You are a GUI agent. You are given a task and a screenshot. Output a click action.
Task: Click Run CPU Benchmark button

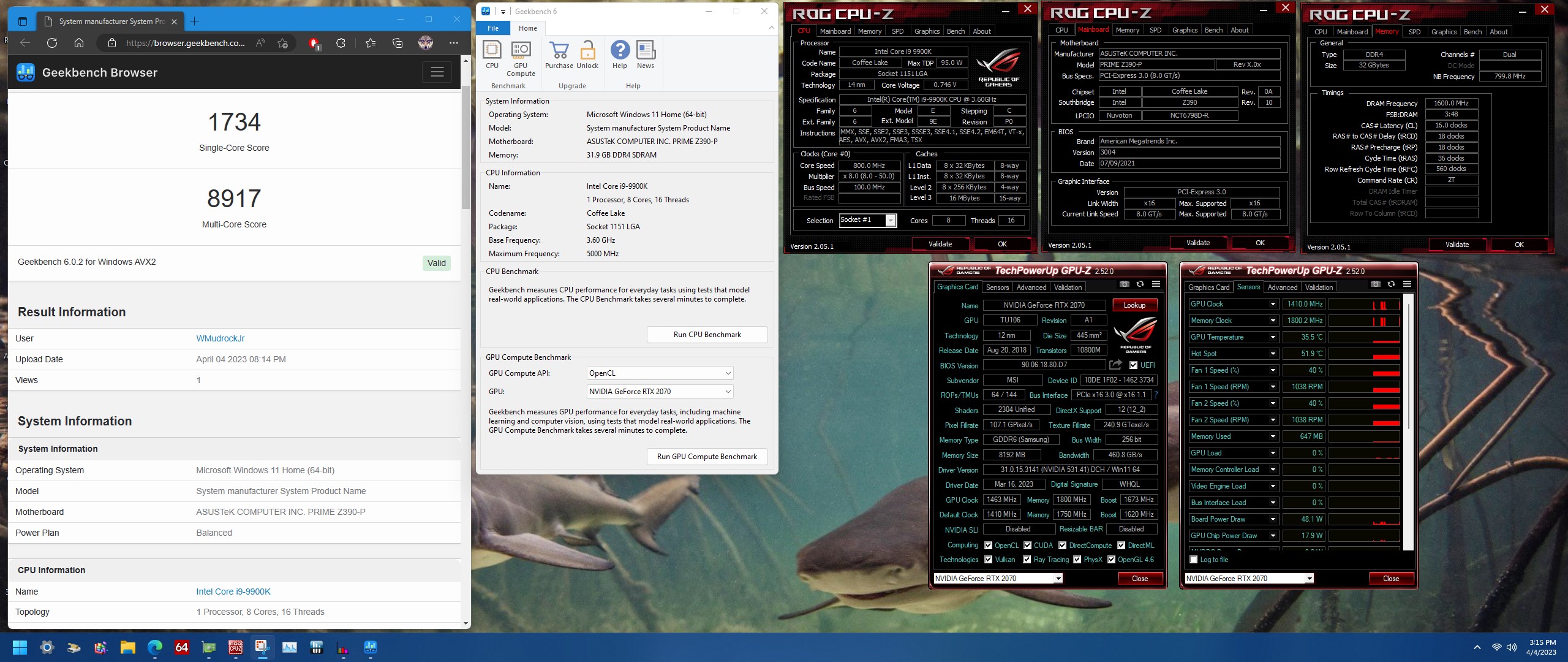pos(707,335)
